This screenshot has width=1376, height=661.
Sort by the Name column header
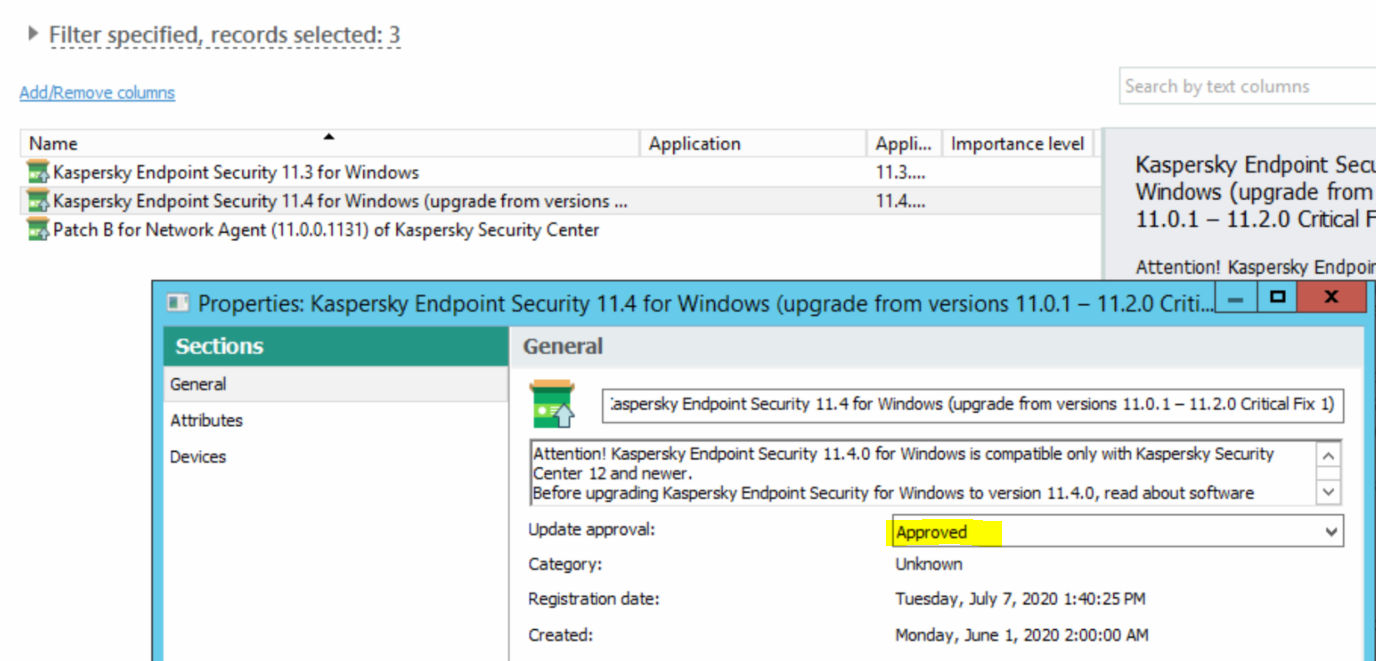(x=53, y=144)
